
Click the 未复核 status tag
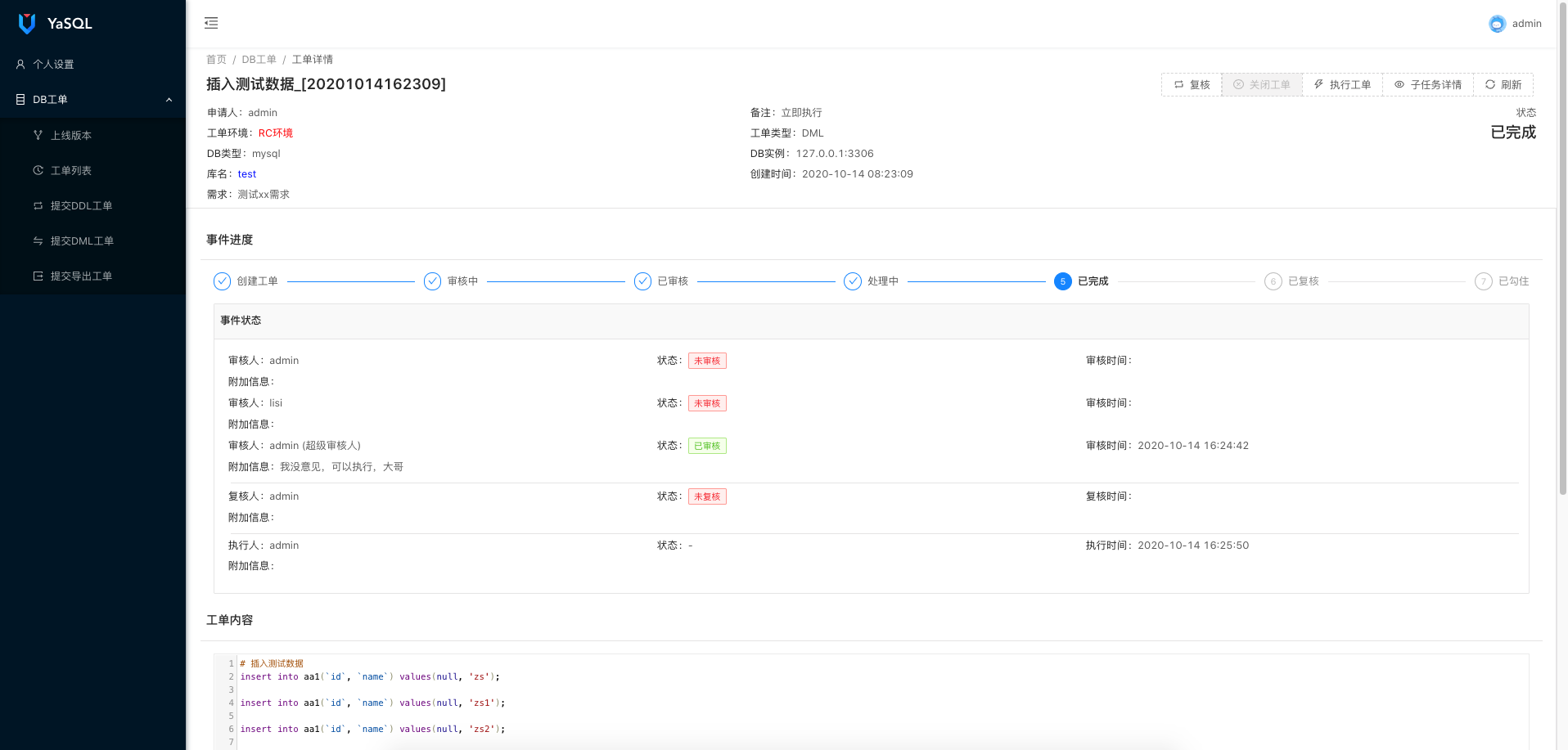tap(707, 496)
